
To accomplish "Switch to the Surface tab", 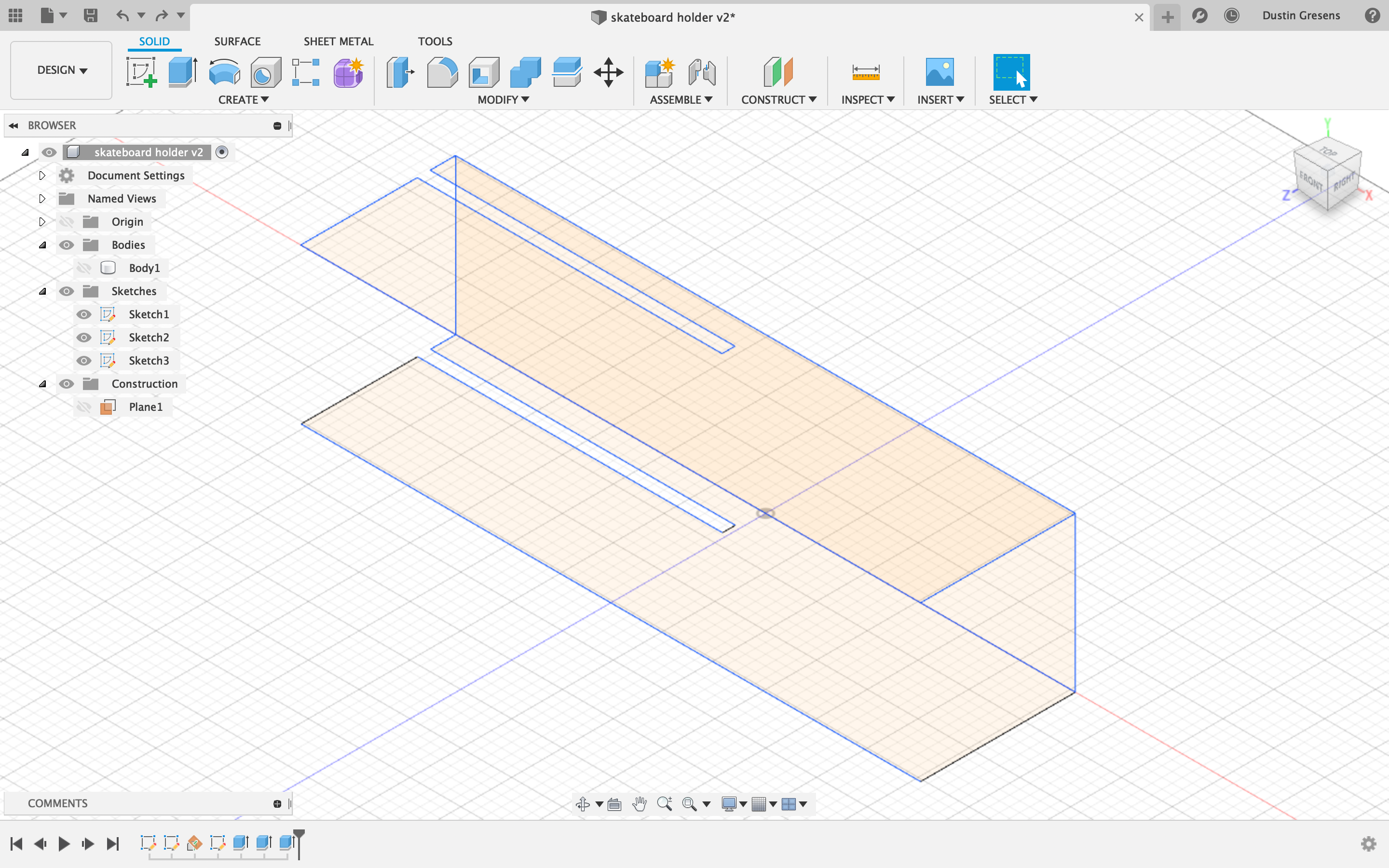I will (237, 41).
